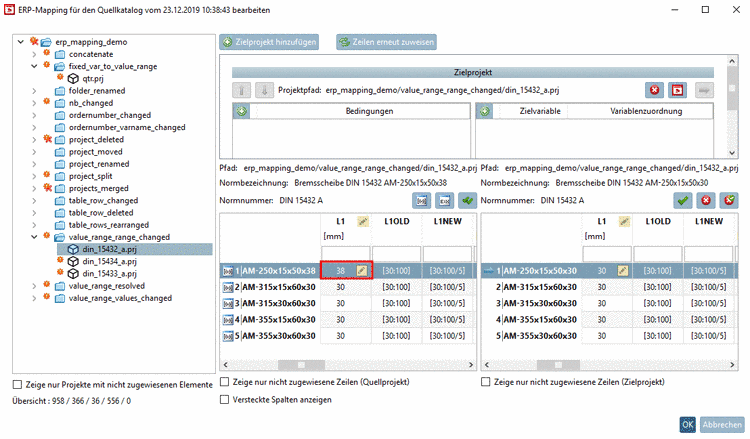The height and width of the screenshot is (439, 750).
Task: Expand the project_deleted folder
Action: pos(34,139)
